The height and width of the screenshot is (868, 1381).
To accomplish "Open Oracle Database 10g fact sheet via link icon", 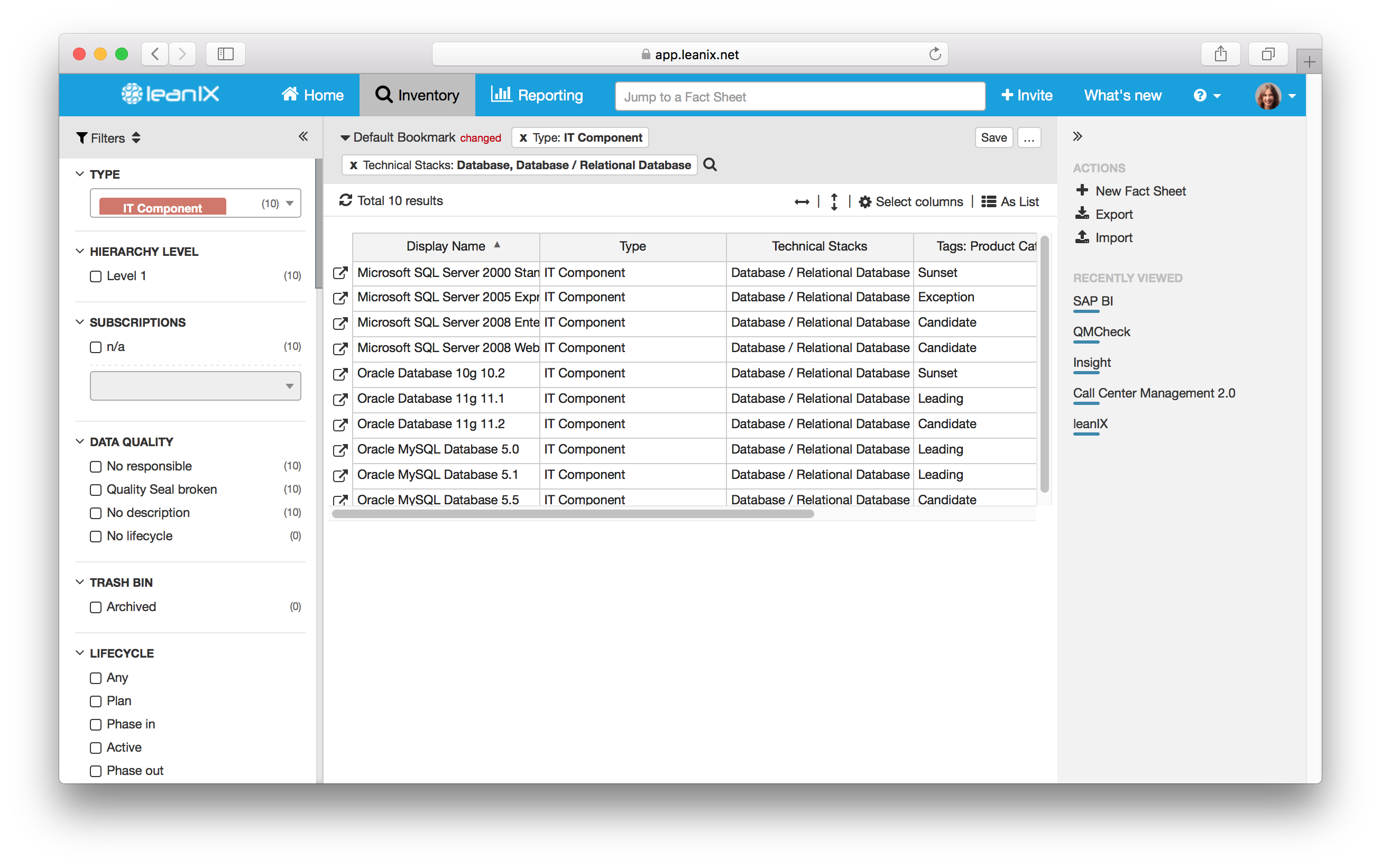I will (x=340, y=374).
